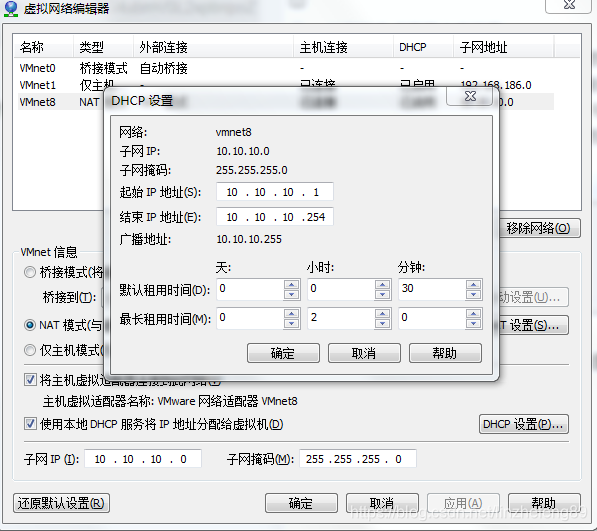Increase 最长租用时间 days value
Image resolution: width=597 pixels, height=531 pixels.
[291, 313]
